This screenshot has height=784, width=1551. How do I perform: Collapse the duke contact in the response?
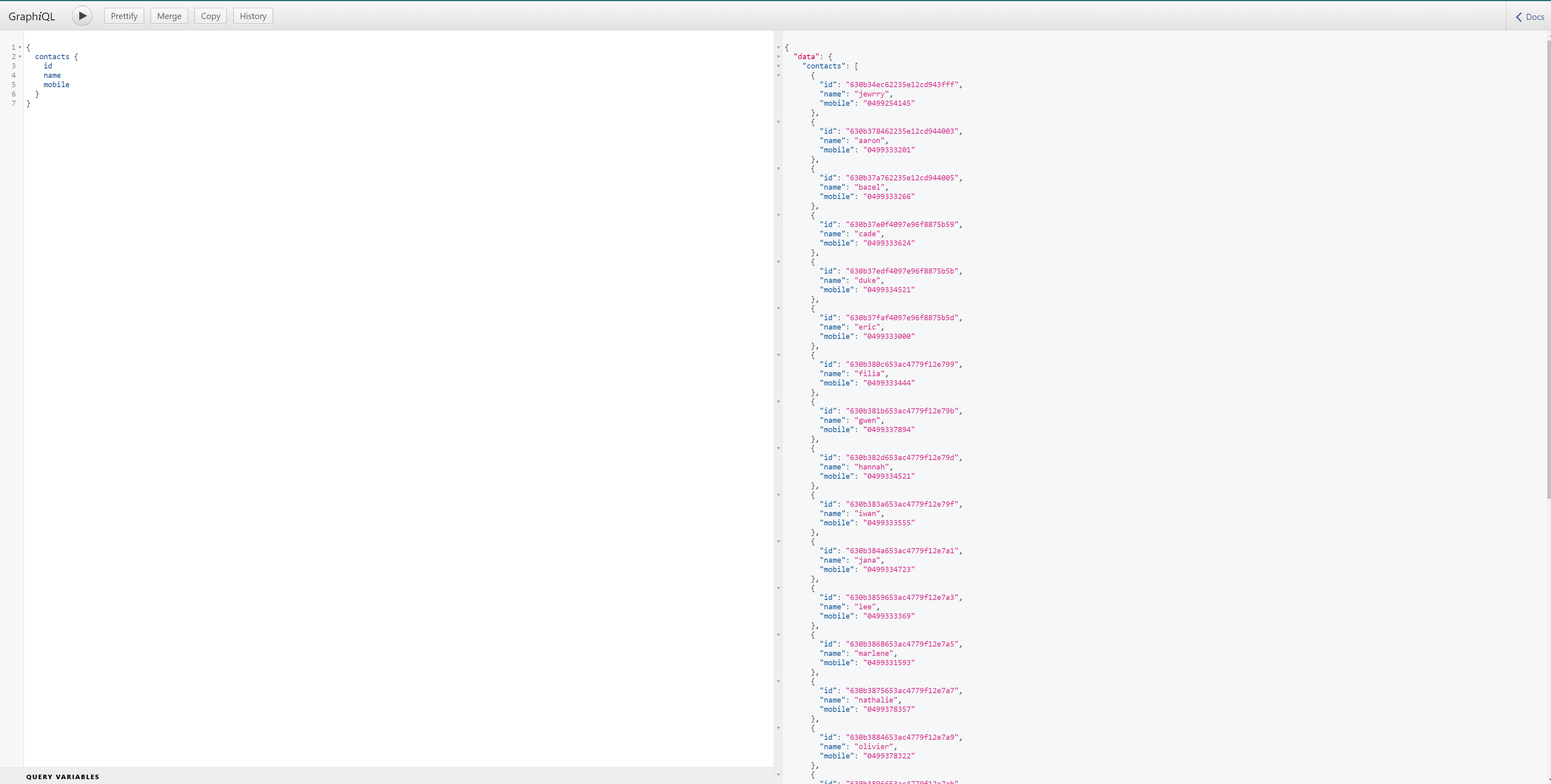(778, 262)
